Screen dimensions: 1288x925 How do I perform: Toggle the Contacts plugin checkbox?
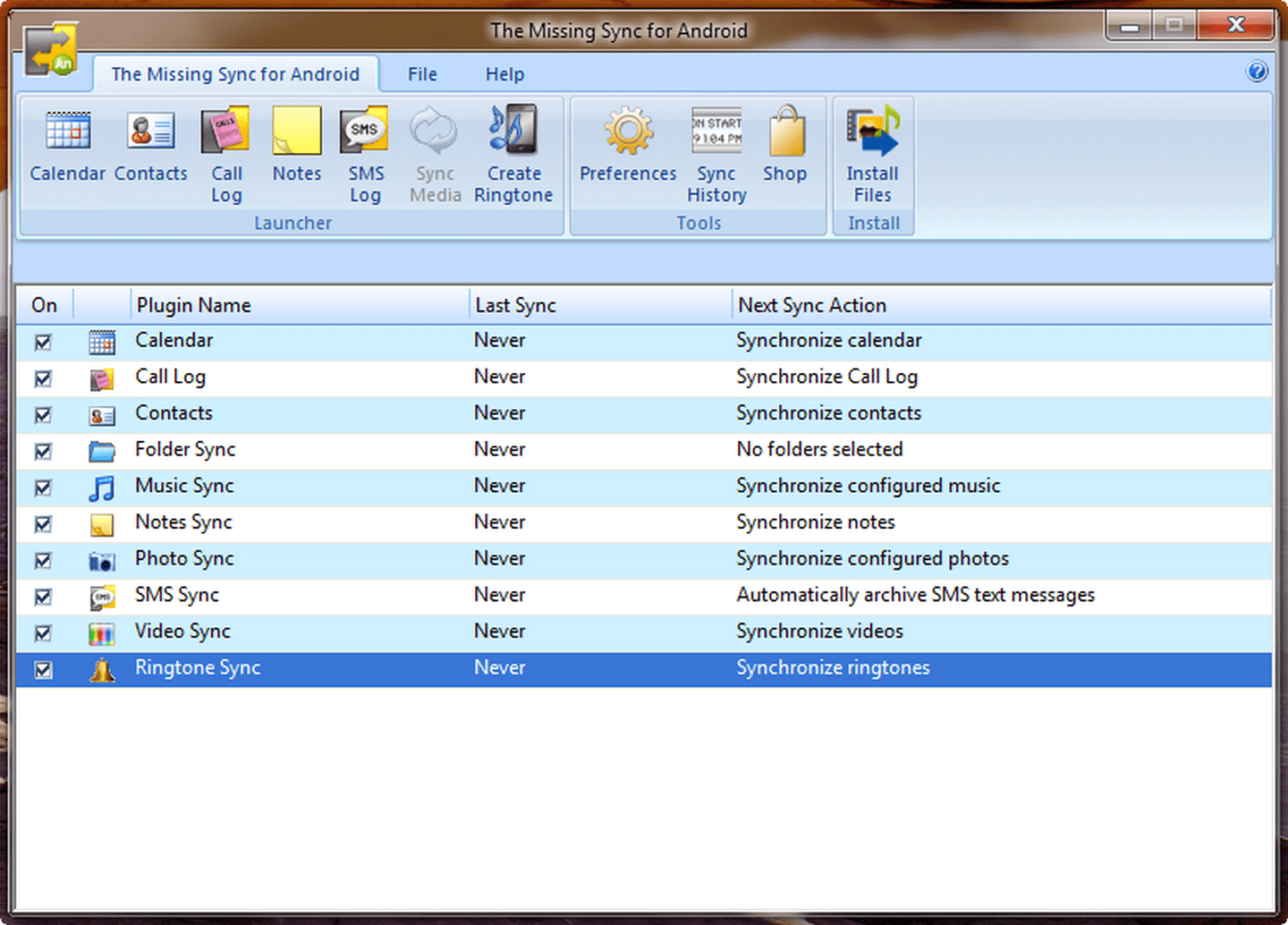43,415
